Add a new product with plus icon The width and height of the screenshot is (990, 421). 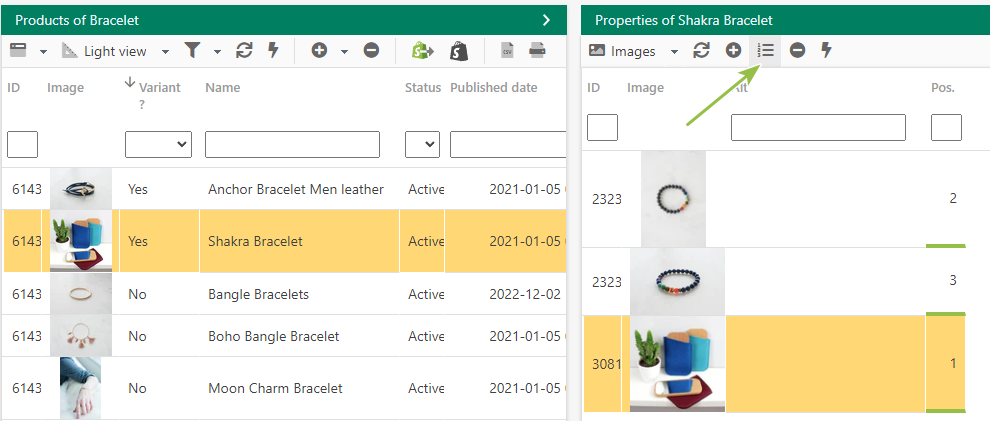click(x=319, y=51)
